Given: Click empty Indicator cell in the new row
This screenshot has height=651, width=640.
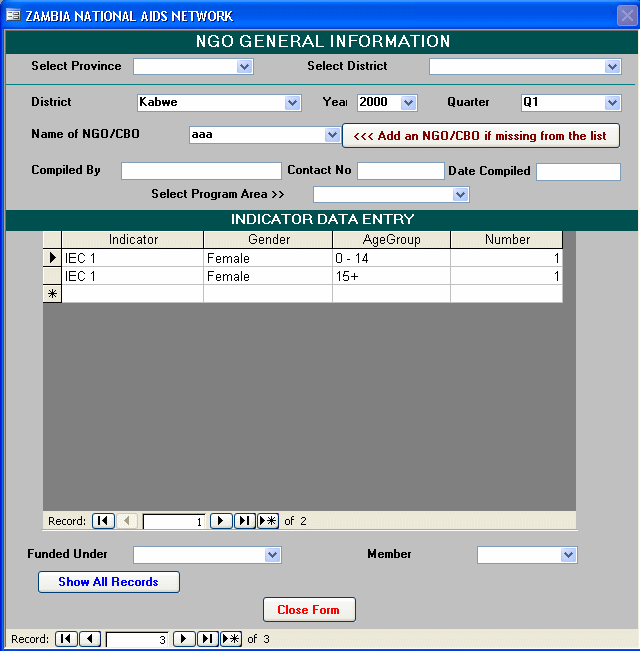Looking at the screenshot, I should click(x=133, y=294).
